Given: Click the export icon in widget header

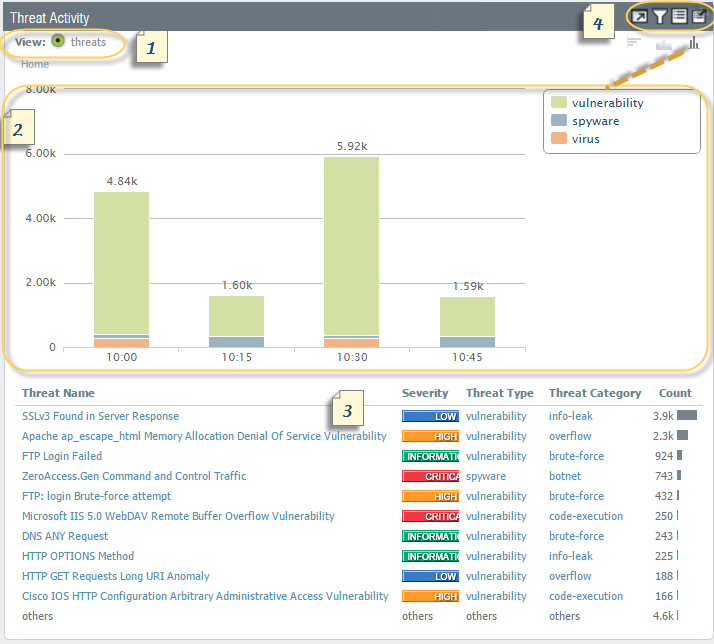Looking at the screenshot, I should point(698,16).
